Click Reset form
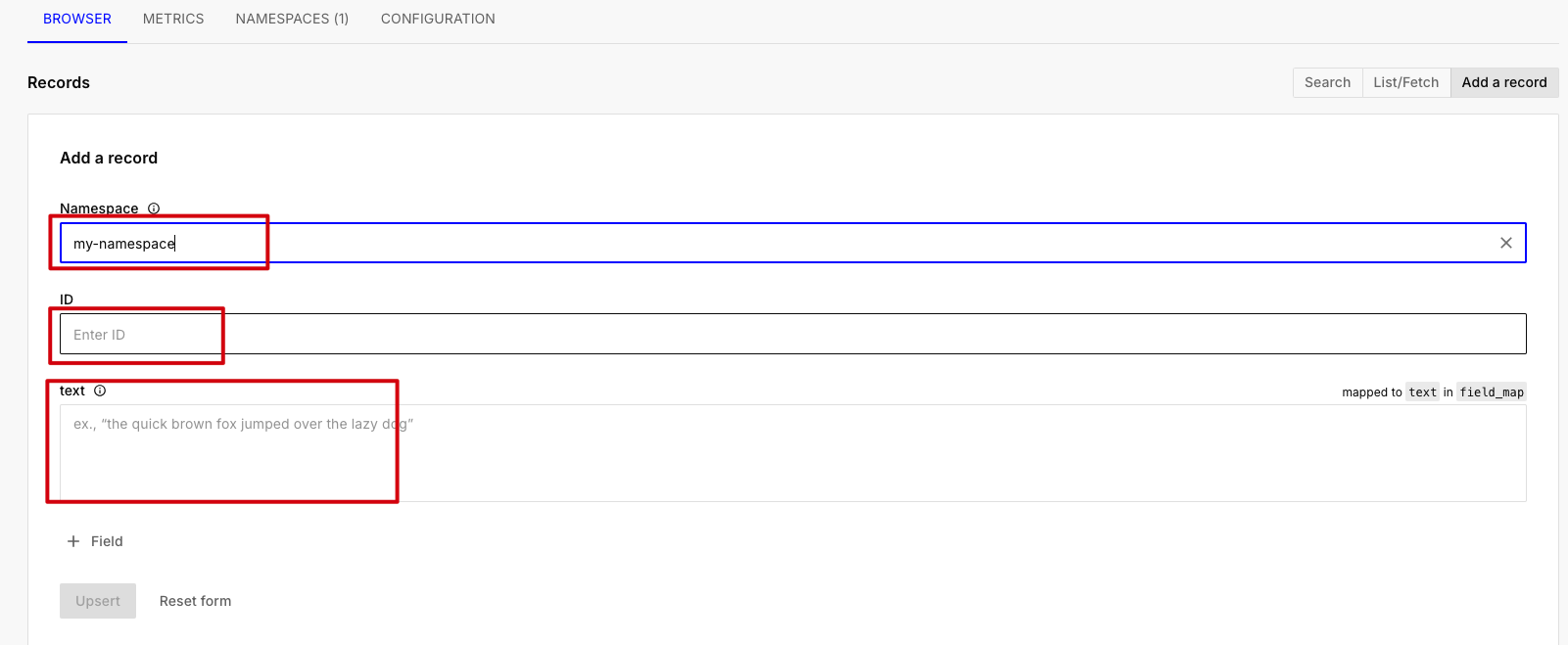This screenshot has height=645, width=1568. point(196,601)
